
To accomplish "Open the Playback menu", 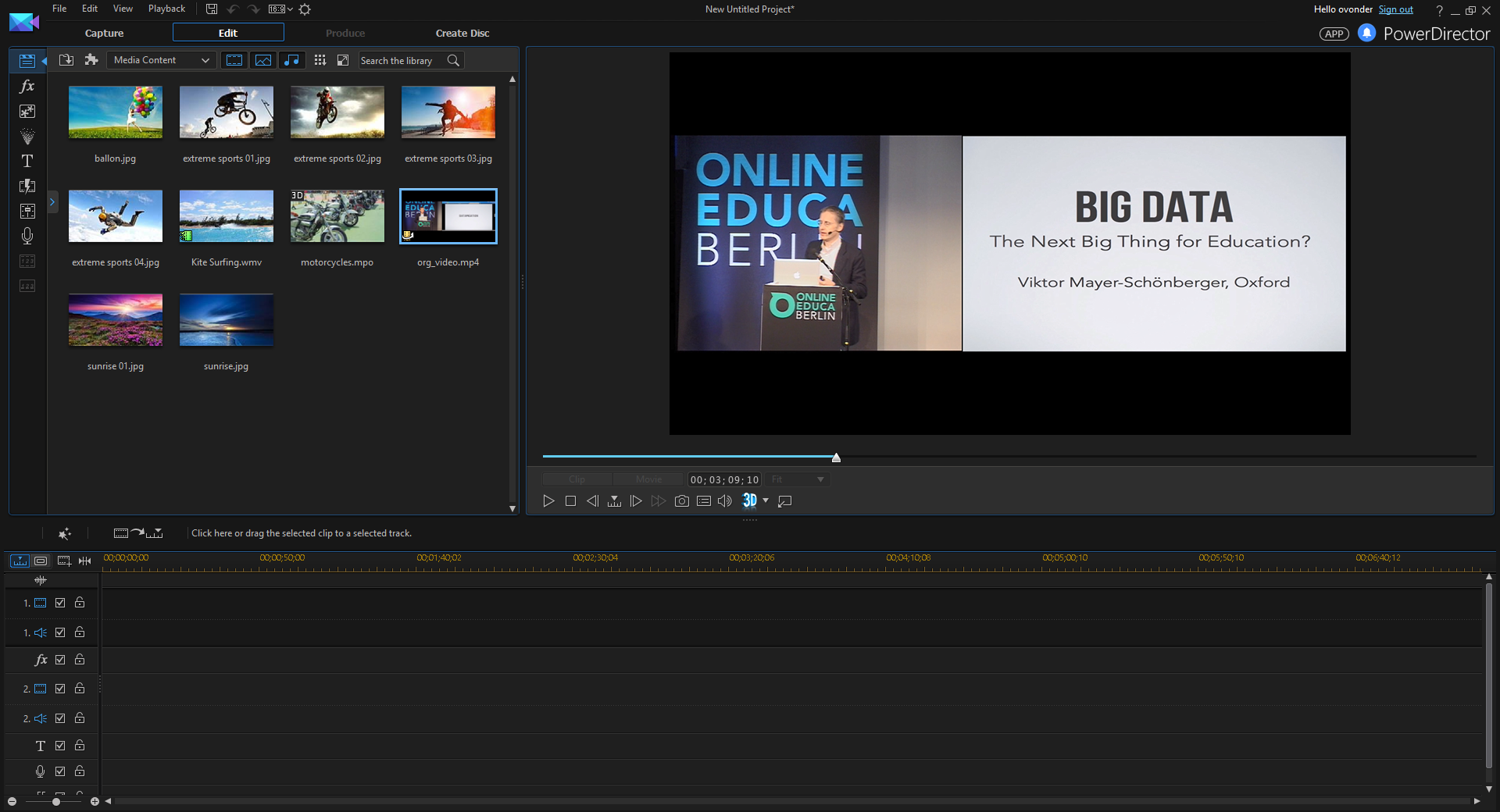I will click(166, 9).
